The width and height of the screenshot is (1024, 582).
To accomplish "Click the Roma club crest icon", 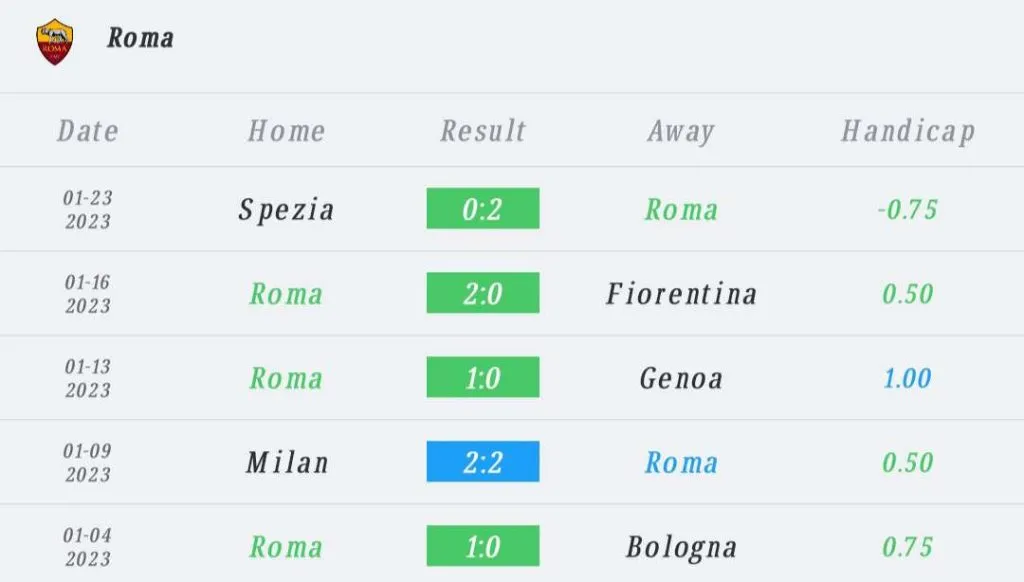I will (53, 42).
